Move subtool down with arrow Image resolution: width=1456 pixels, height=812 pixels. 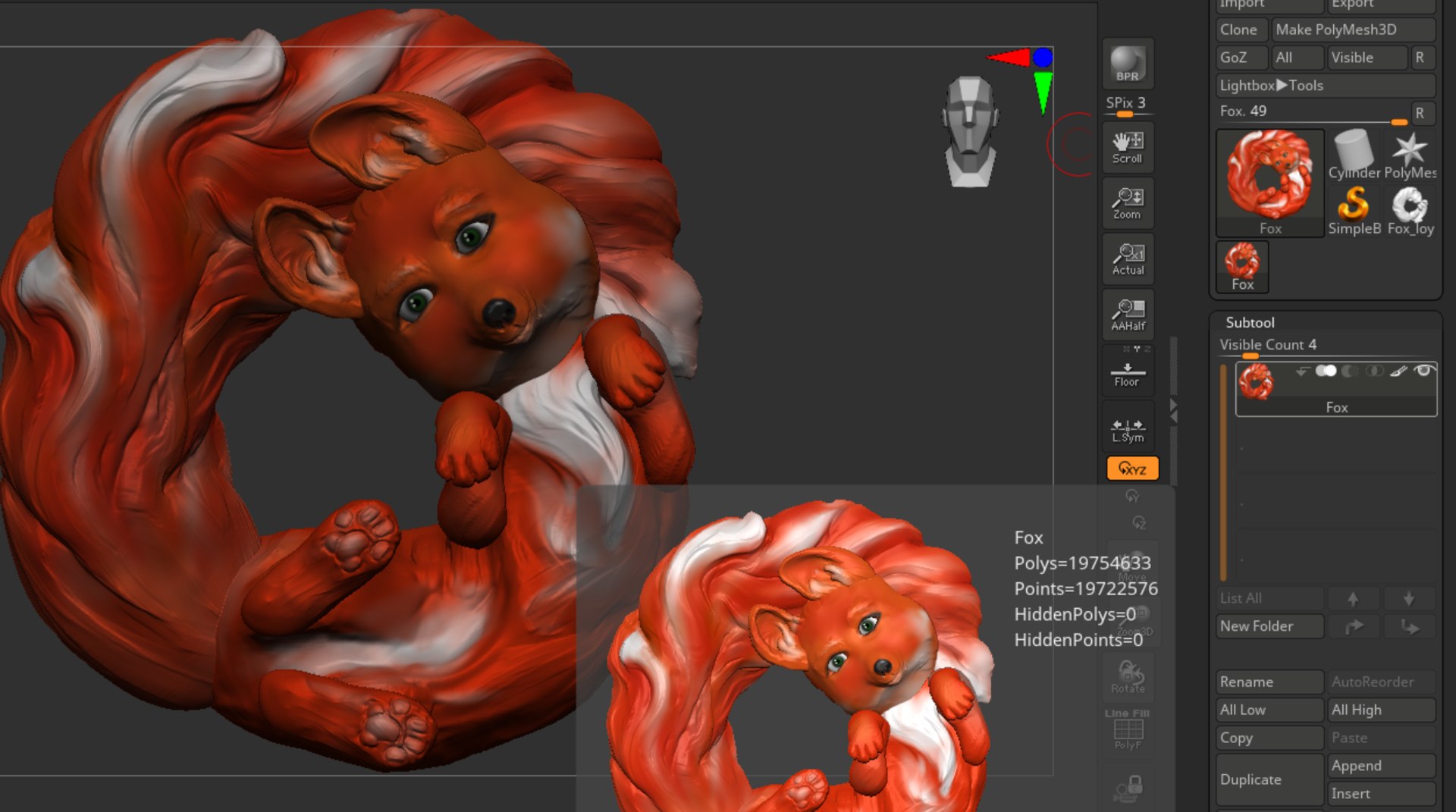[x=1409, y=598]
